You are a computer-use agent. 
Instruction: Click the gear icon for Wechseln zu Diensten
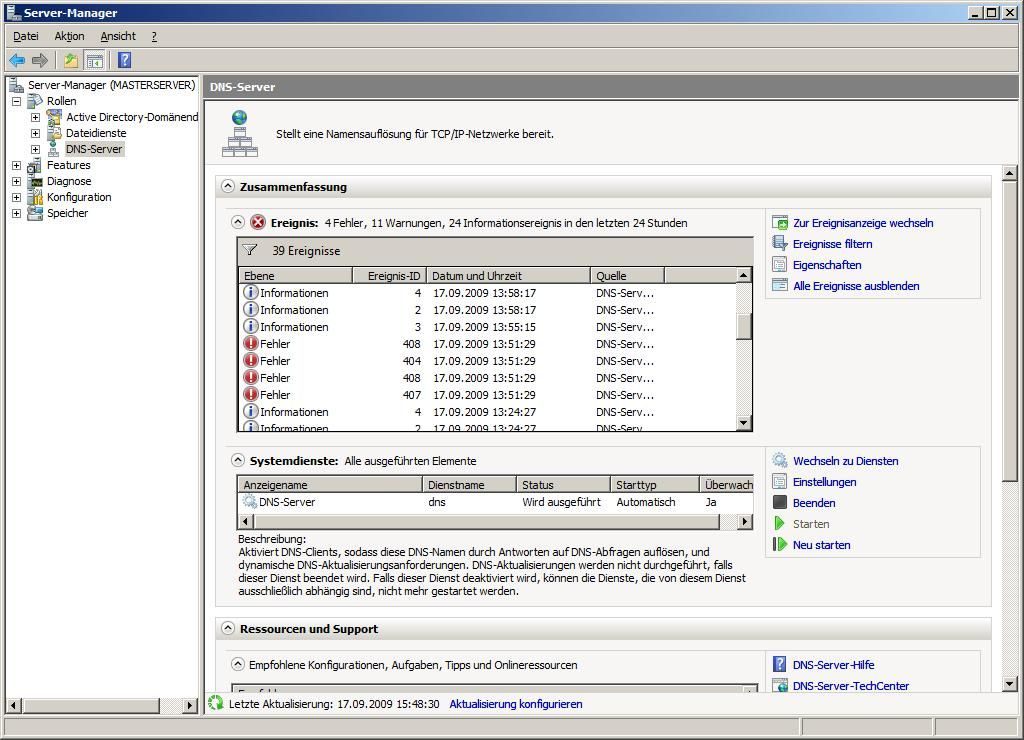780,460
